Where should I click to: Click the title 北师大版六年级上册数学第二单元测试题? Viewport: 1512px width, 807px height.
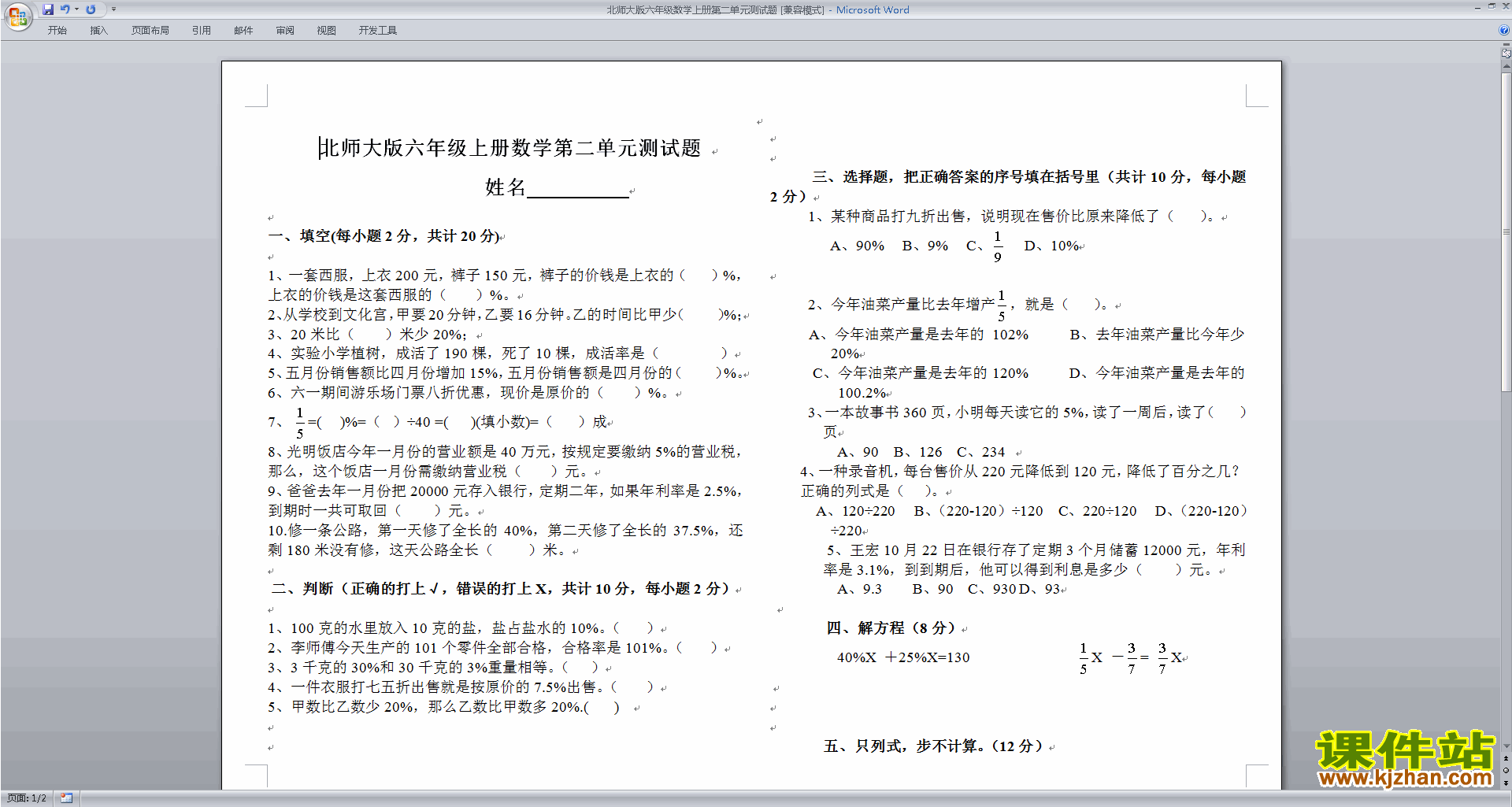click(510, 148)
